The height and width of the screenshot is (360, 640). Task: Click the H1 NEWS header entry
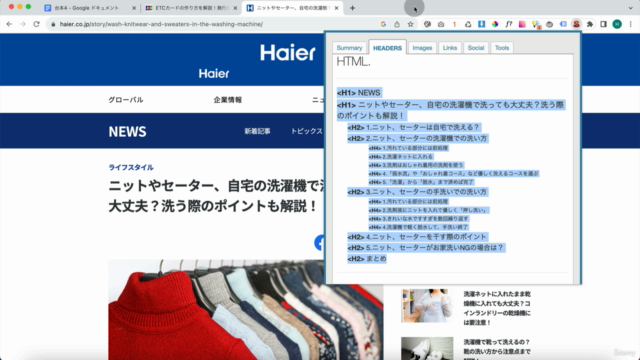tap(358, 93)
